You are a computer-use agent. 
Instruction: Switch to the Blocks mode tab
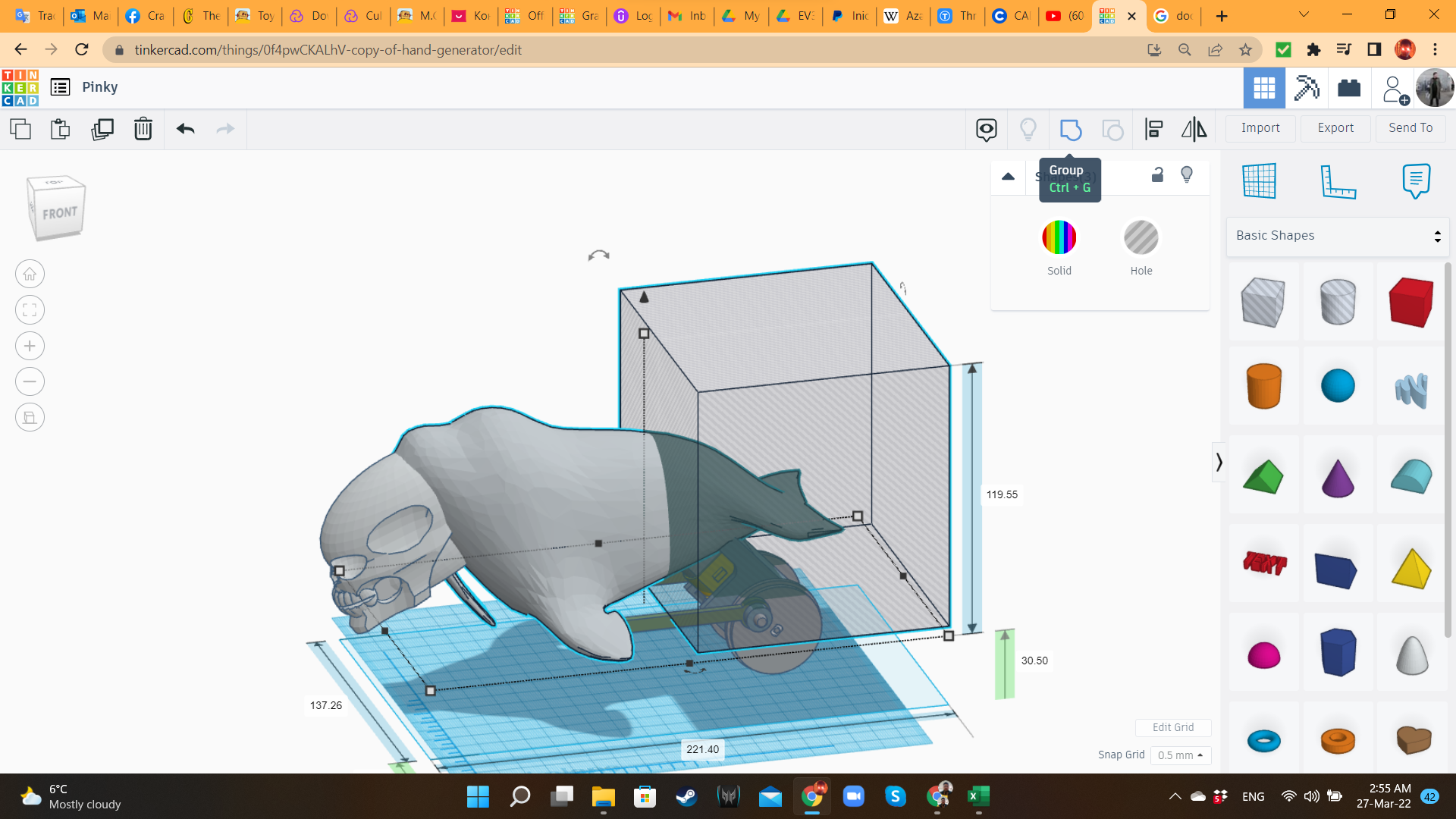click(x=1307, y=88)
